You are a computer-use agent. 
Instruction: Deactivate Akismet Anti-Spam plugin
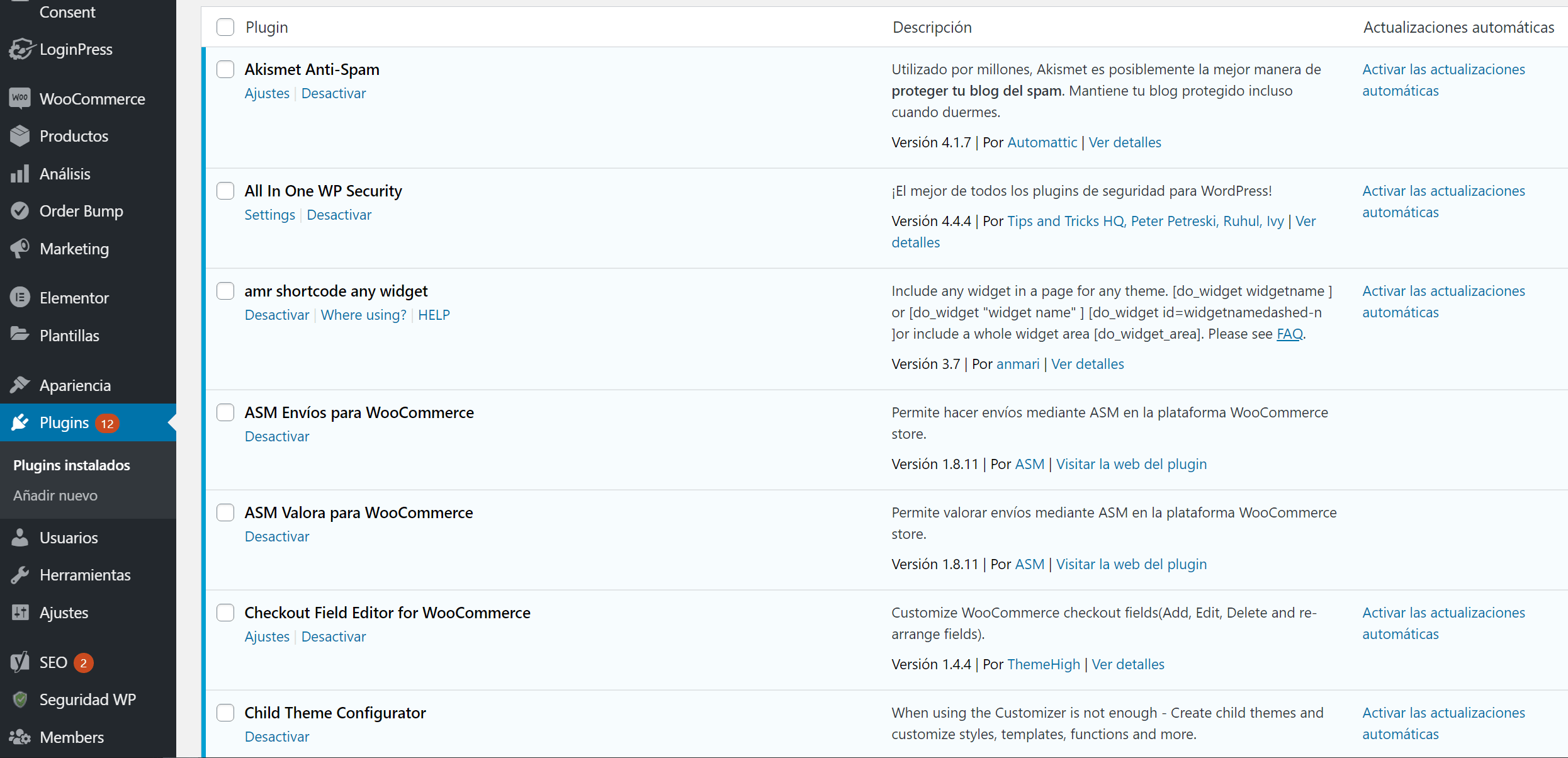point(334,93)
